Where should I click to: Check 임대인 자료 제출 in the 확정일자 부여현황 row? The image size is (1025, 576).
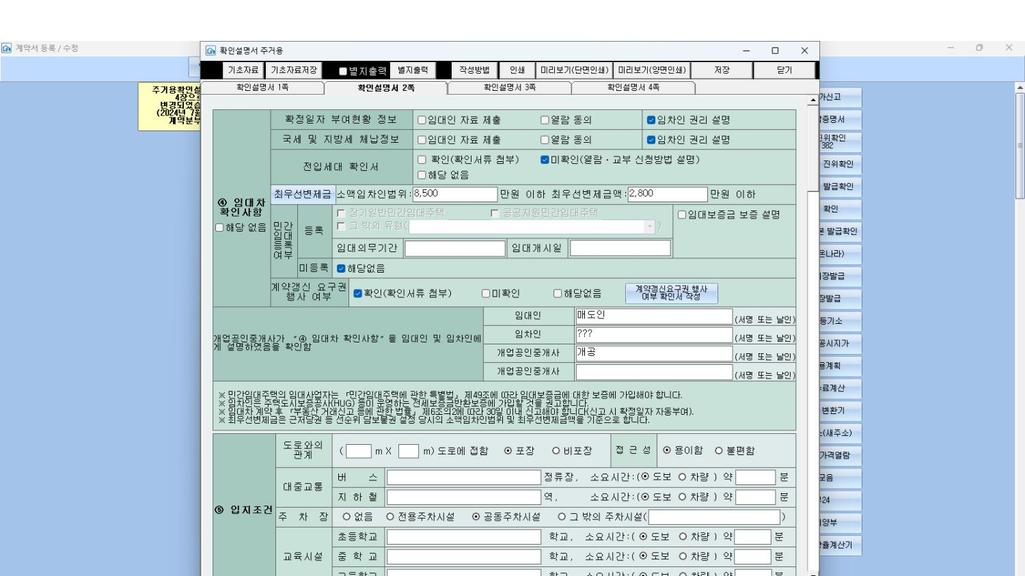coord(422,120)
